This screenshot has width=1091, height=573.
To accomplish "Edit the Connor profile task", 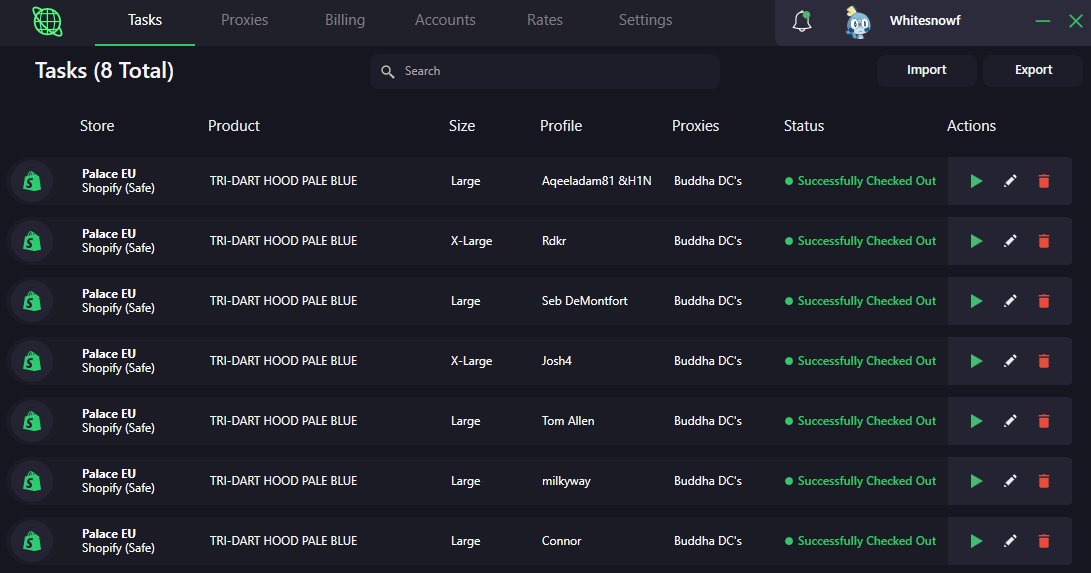I will (x=1010, y=541).
